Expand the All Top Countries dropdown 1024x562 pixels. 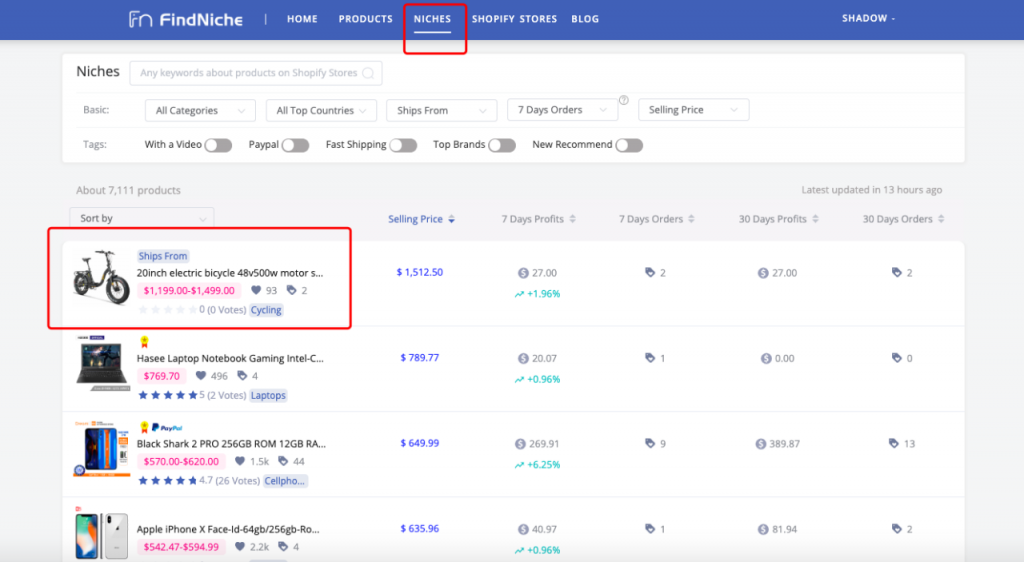321,110
